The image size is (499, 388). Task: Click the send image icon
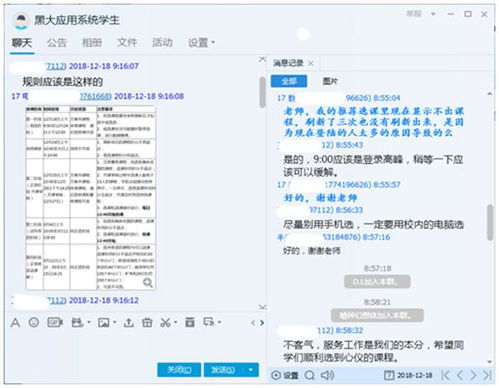[104, 322]
